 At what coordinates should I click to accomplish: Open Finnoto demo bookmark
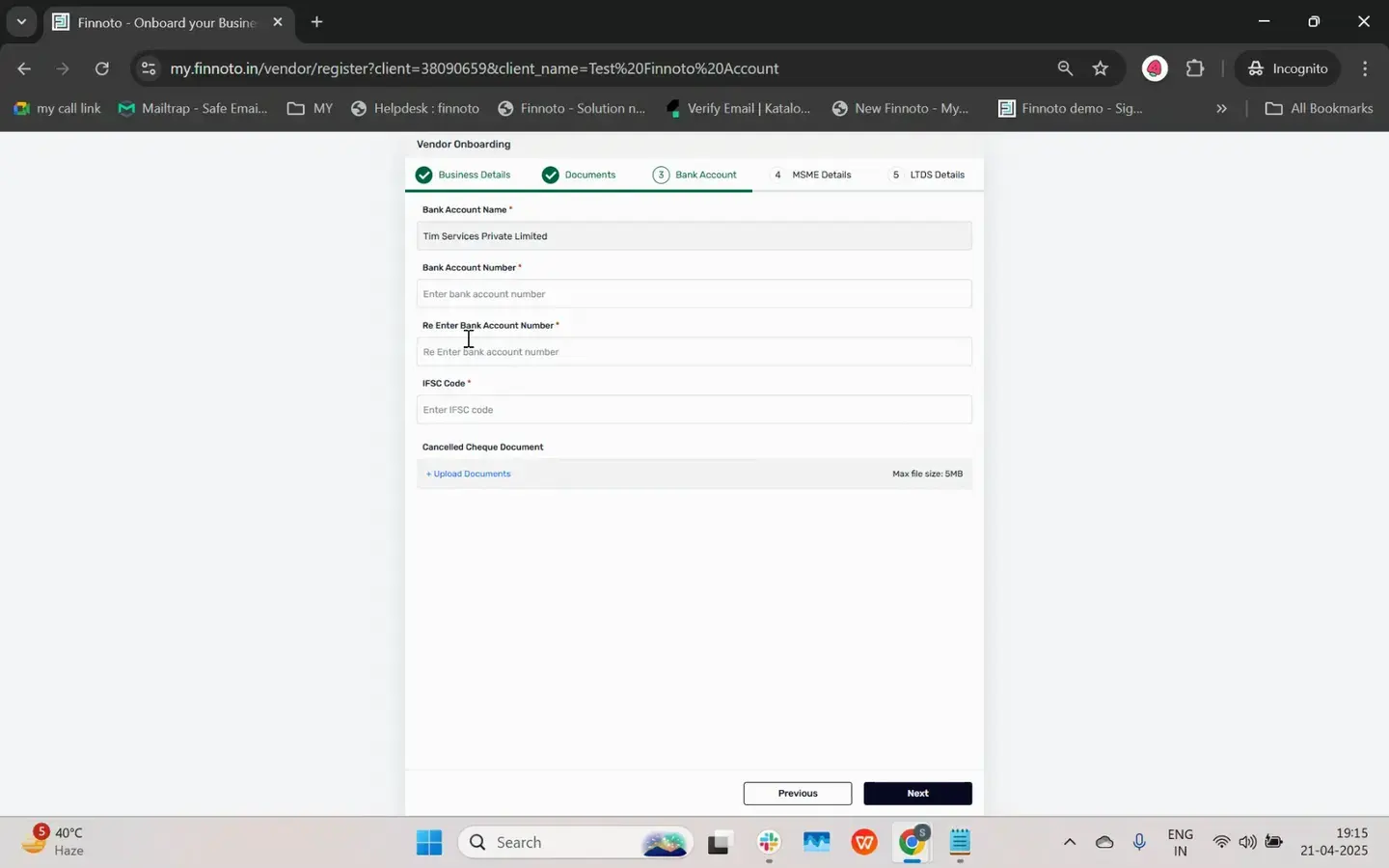(x=1070, y=108)
